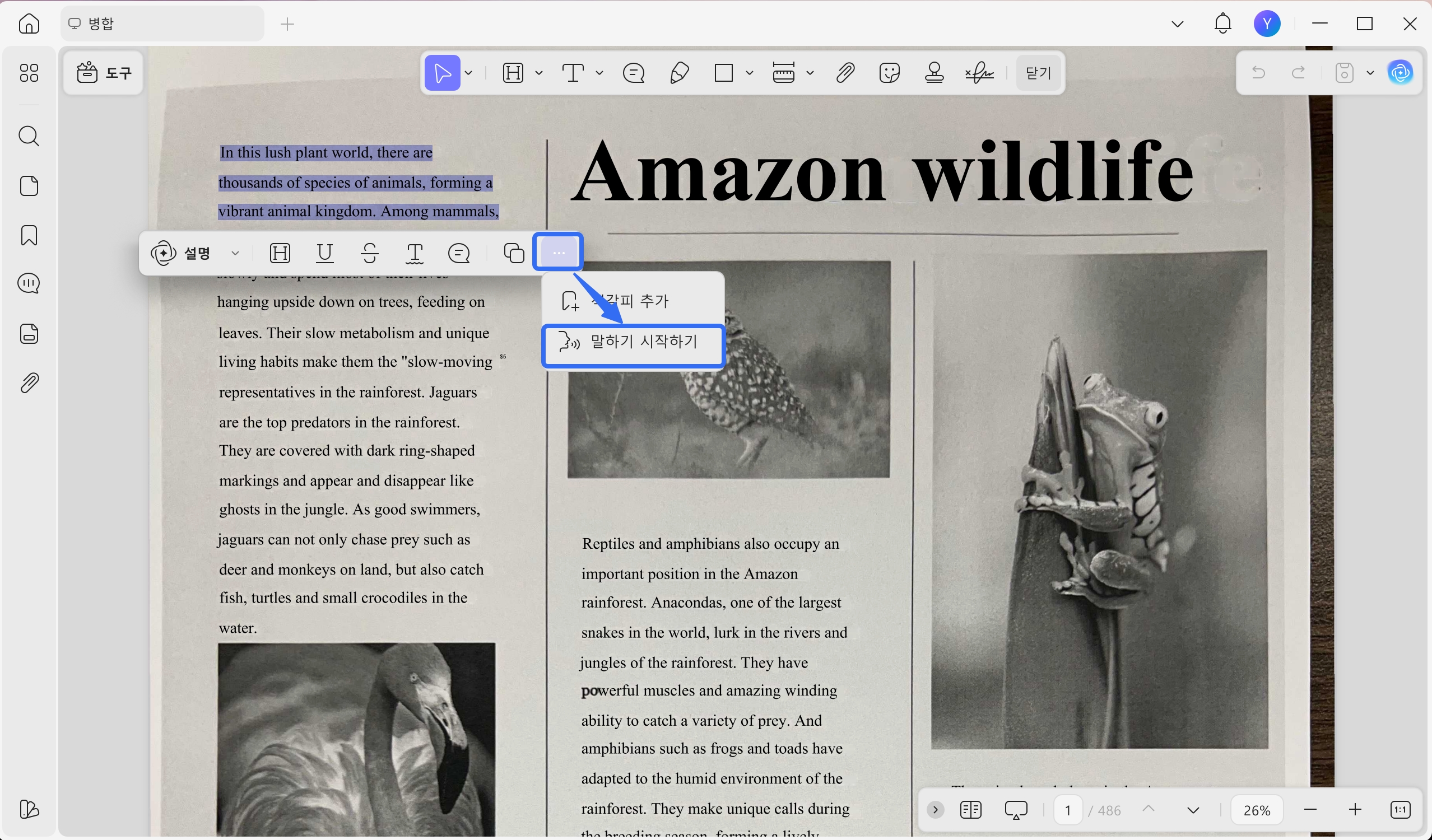Toggle the slideshow presentation mode
The width and height of the screenshot is (1432, 840).
tap(1016, 809)
